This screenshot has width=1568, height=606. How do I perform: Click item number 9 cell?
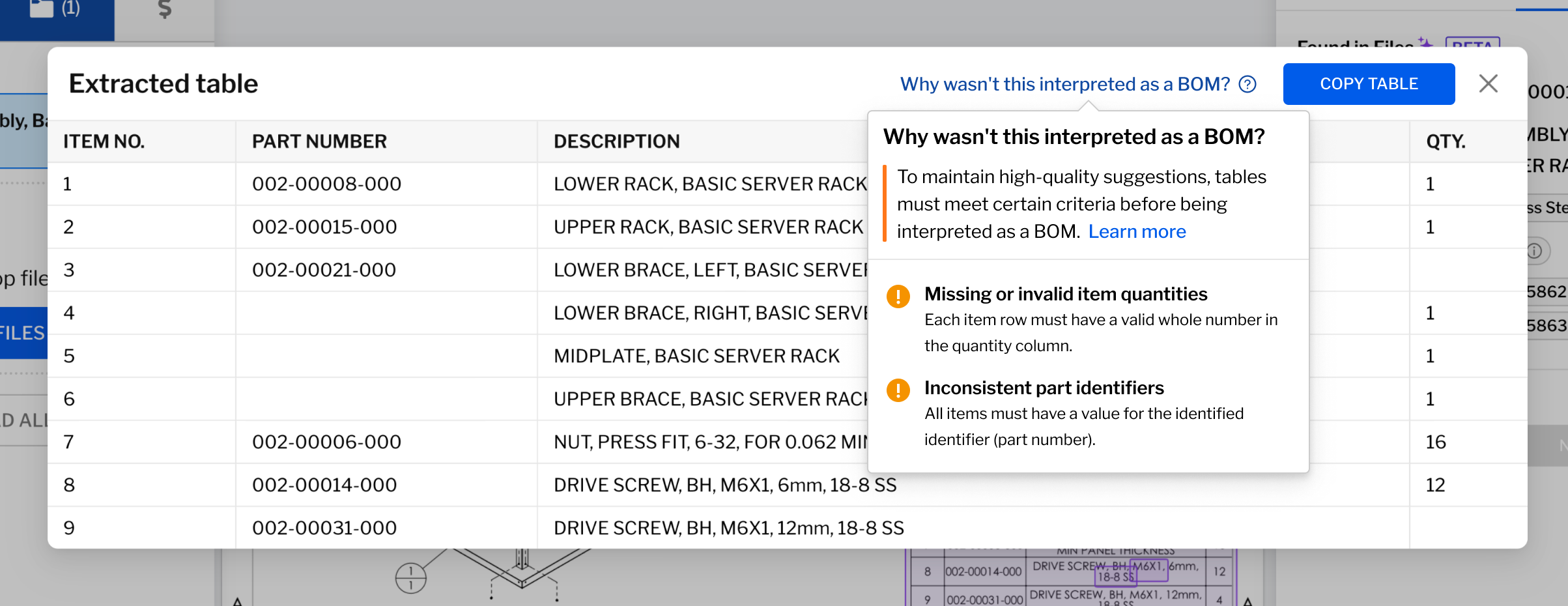(141, 528)
